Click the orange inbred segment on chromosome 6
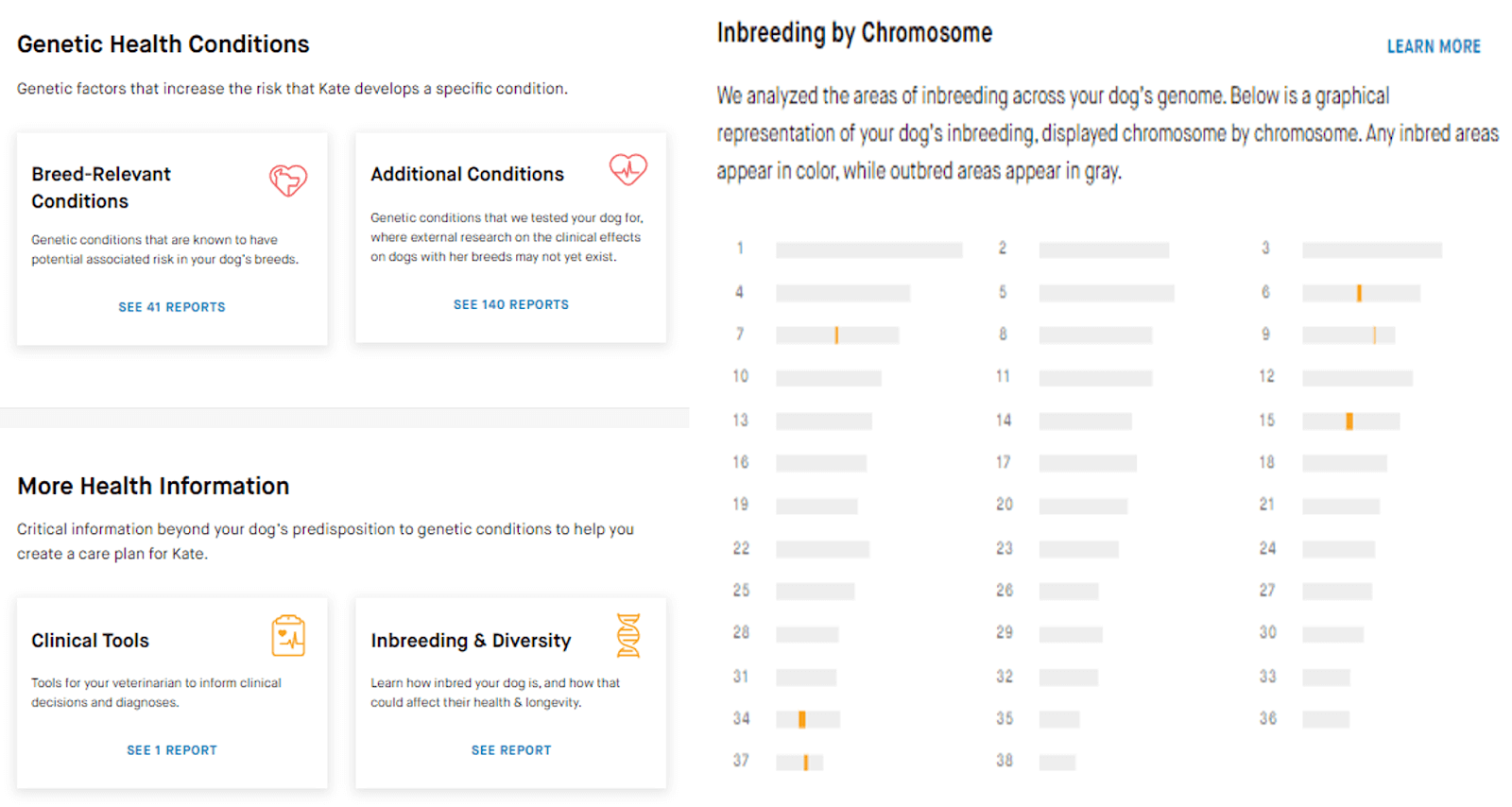The height and width of the screenshot is (807, 1512). click(x=1359, y=293)
